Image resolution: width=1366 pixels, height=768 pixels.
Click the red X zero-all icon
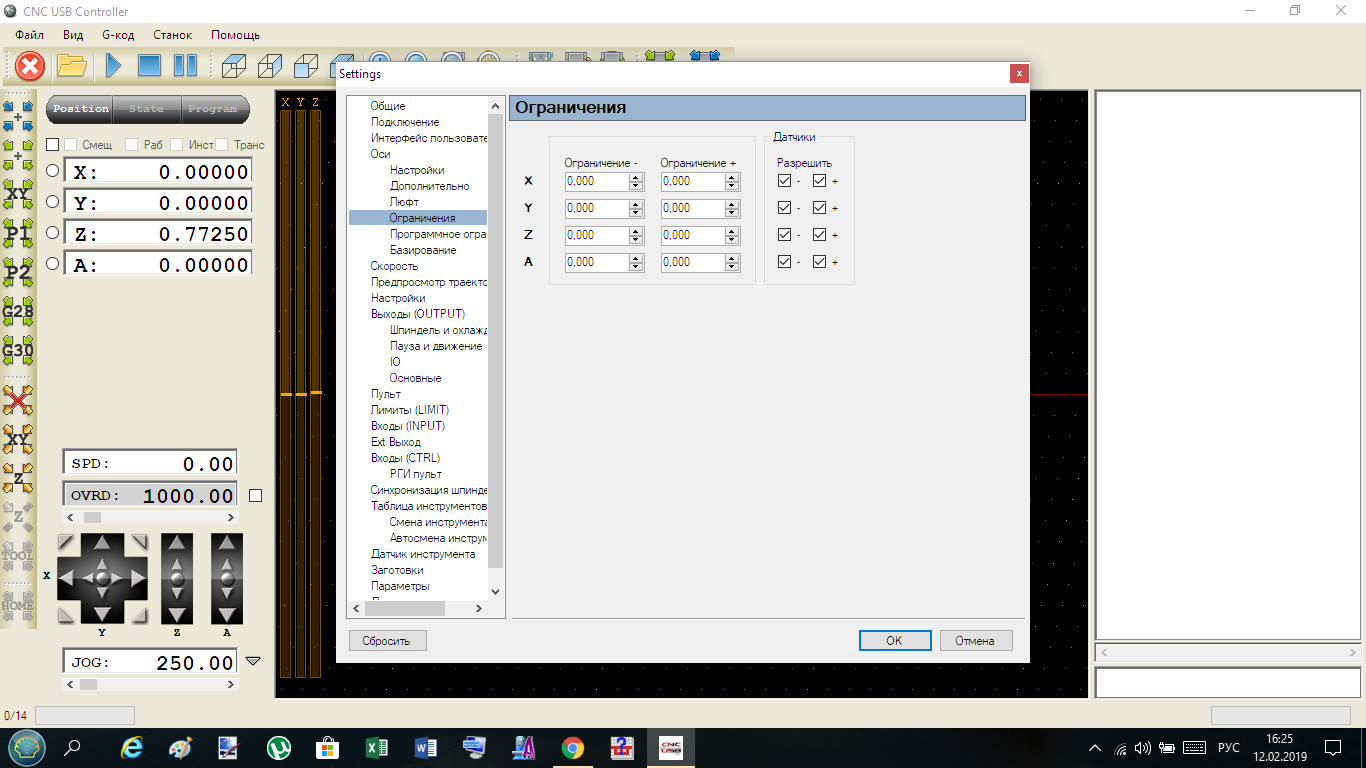(18, 401)
